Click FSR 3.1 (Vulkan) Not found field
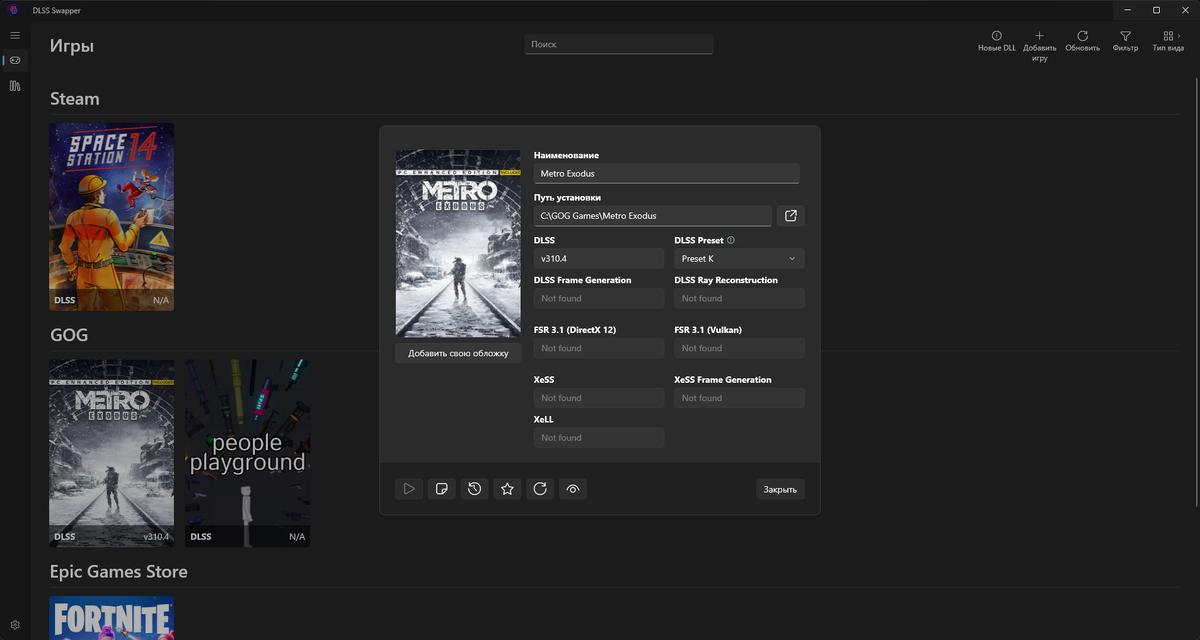 pos(739,348)
